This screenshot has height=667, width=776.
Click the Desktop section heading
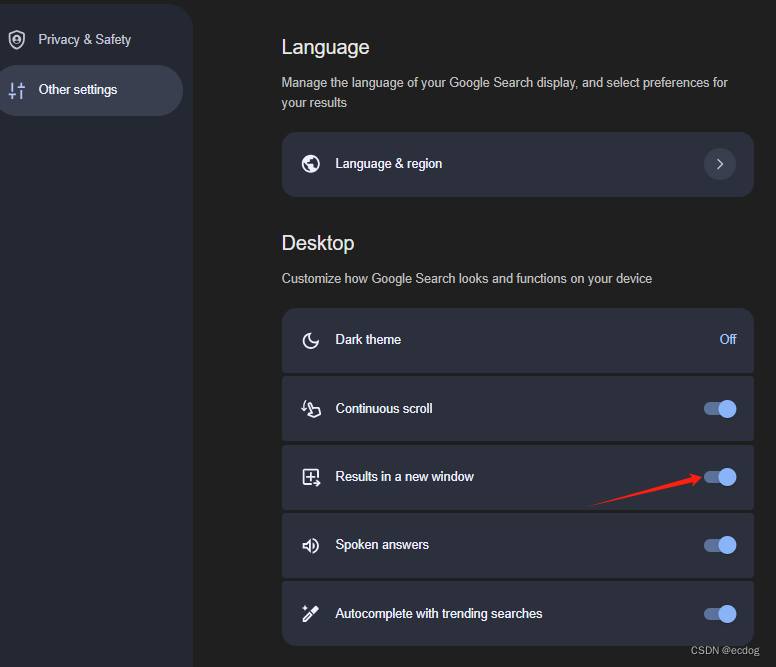tap(318, 243)
